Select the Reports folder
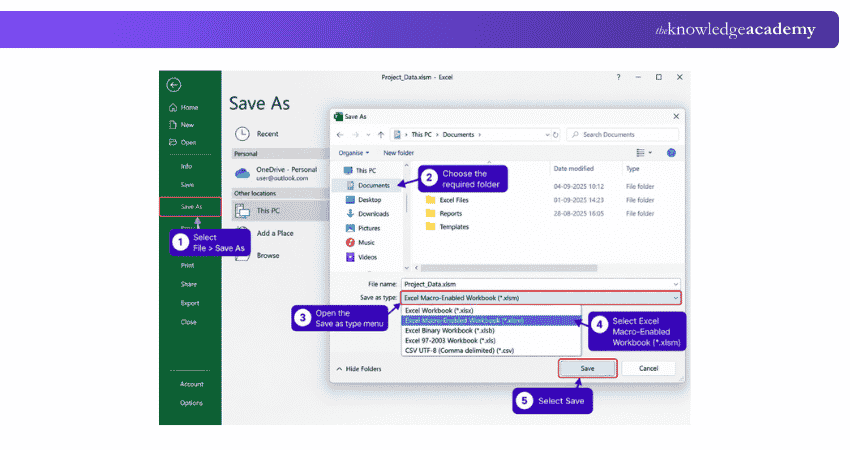850x450 pixels. coord(444,214)
